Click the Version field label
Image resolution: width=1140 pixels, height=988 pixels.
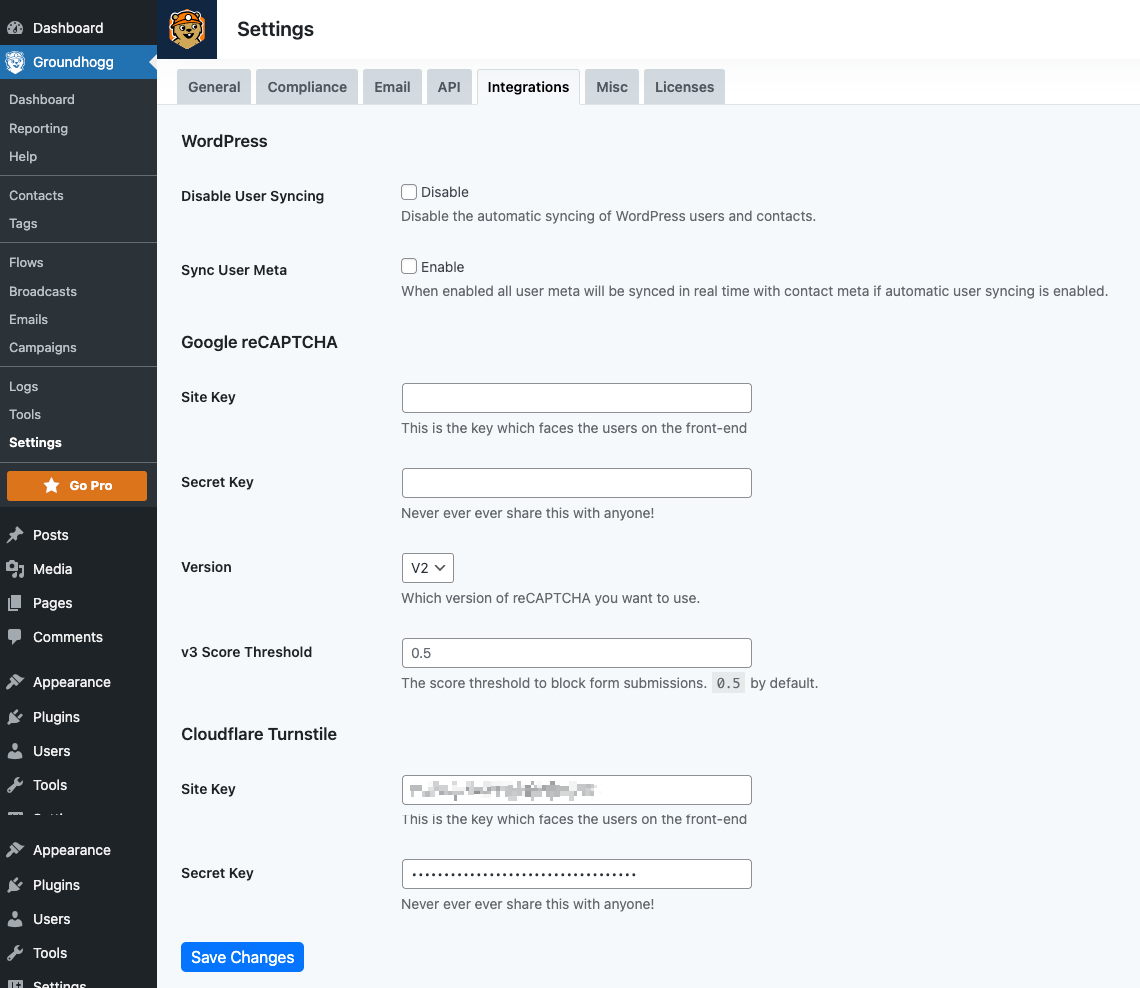(x=206, y=567)
